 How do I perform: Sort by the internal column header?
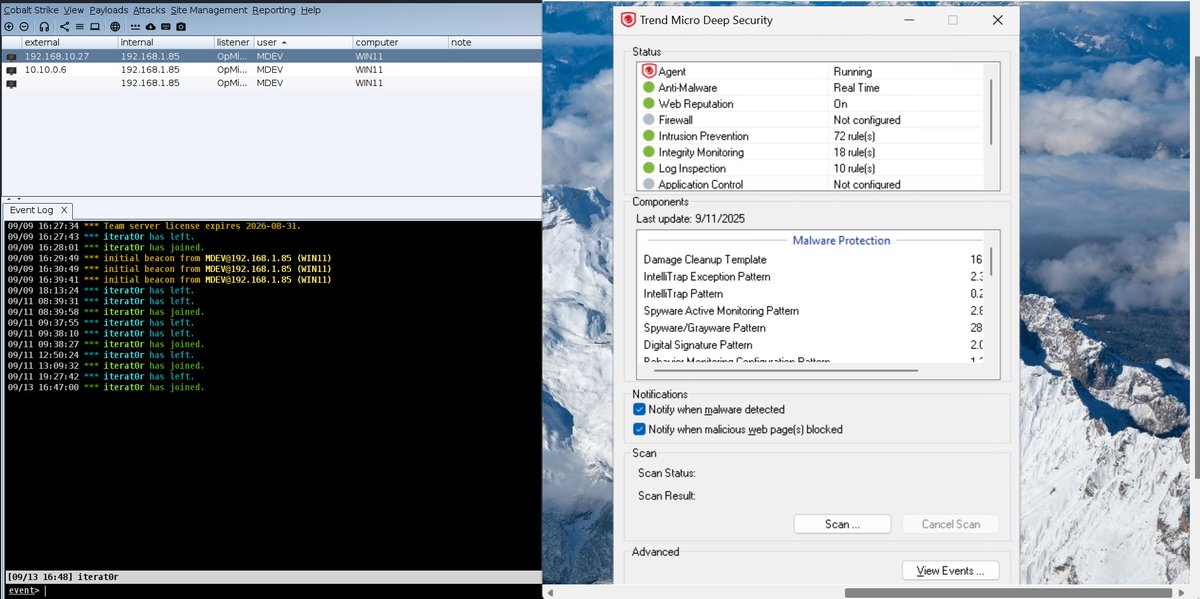tap(166, 43)
